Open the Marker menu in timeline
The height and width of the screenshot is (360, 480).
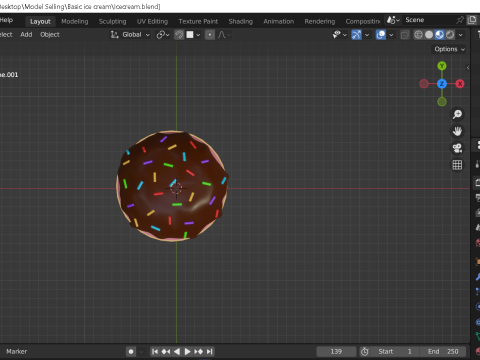pos(17,352)
